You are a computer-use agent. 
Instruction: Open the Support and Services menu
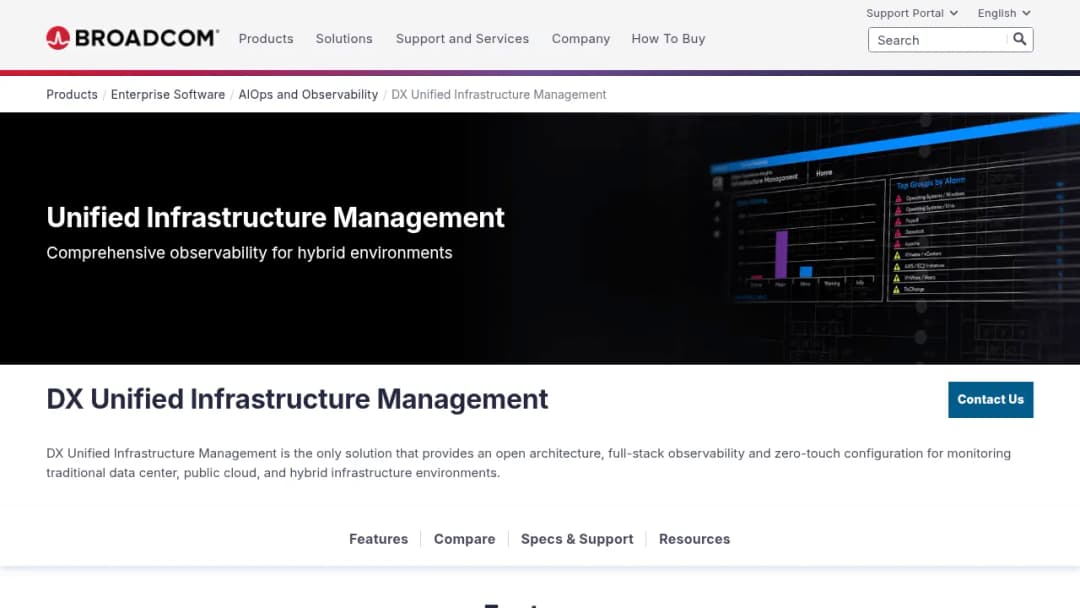tap(462, 39)
